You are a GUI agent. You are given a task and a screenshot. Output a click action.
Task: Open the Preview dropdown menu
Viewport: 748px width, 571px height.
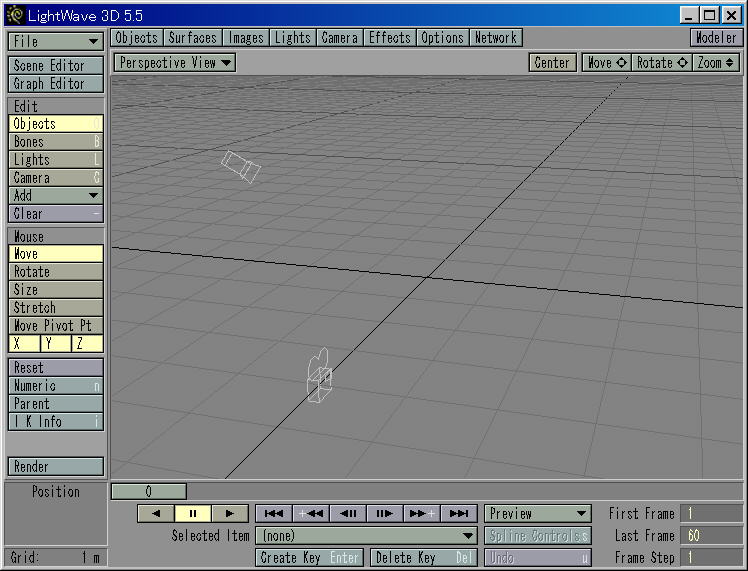(x=538, y=514)
